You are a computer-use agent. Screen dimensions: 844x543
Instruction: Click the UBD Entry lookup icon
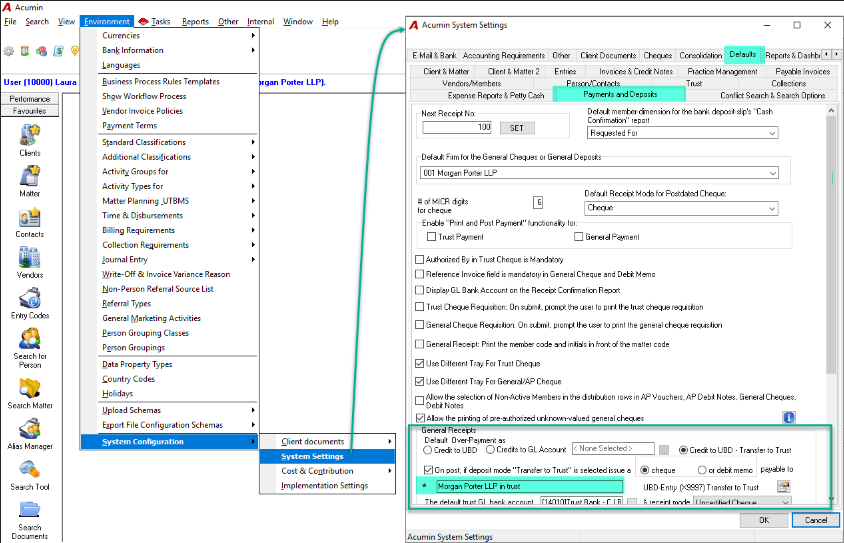pos(783,486)
